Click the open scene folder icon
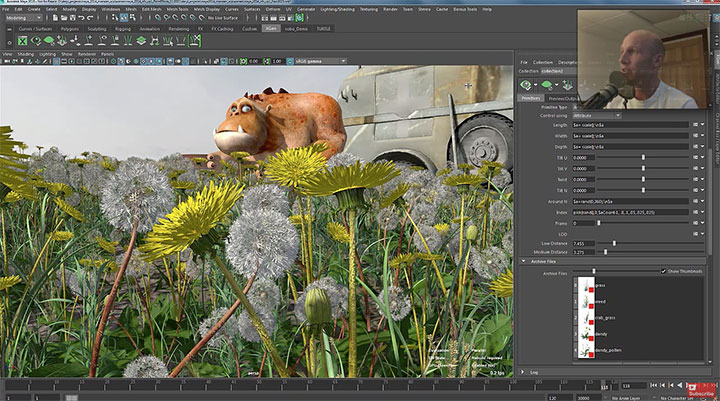Screen dimensions: 720x401 point(63,18)
